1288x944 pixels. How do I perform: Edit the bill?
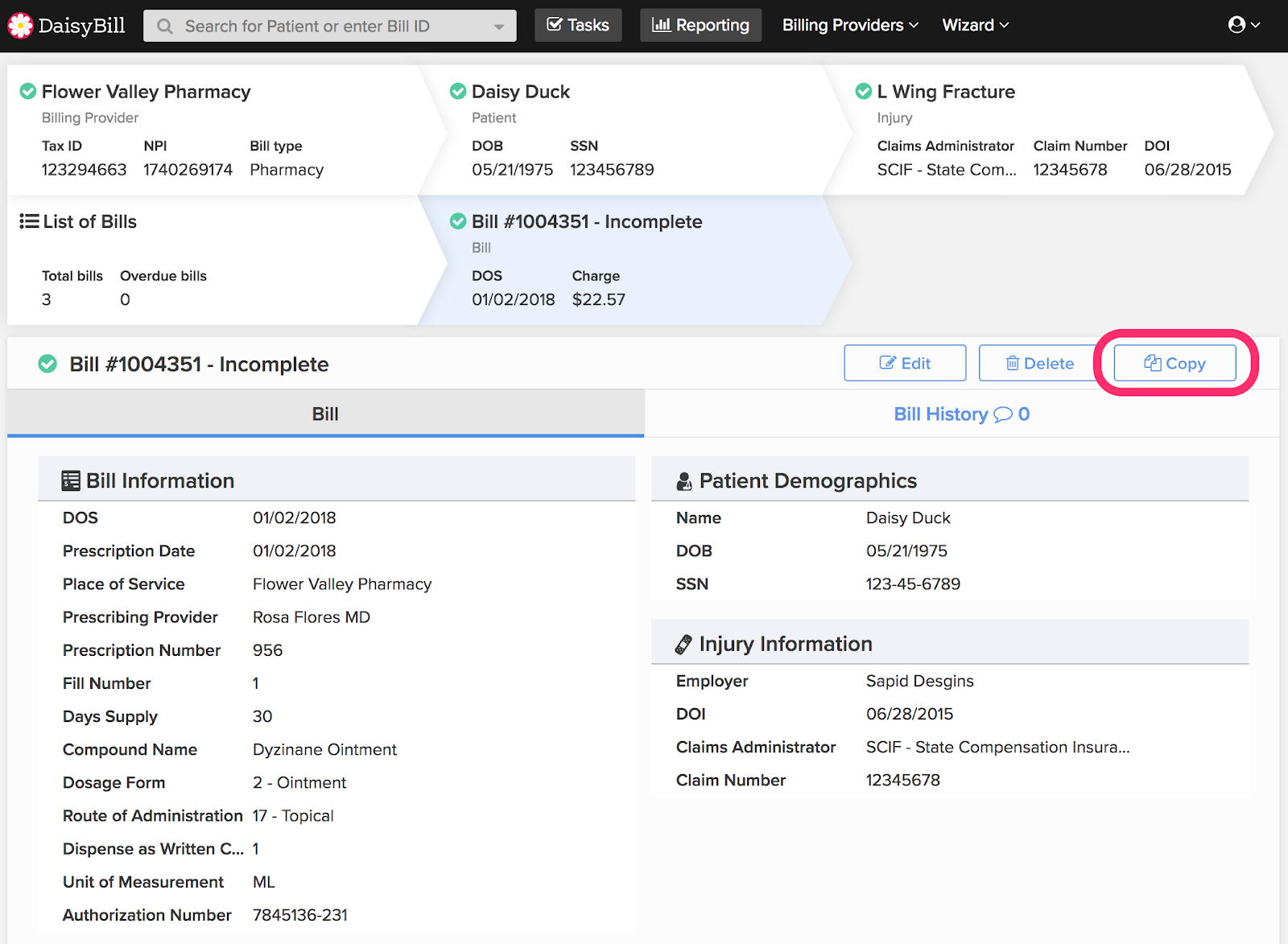pyautogui.click(x=905, y=363)
